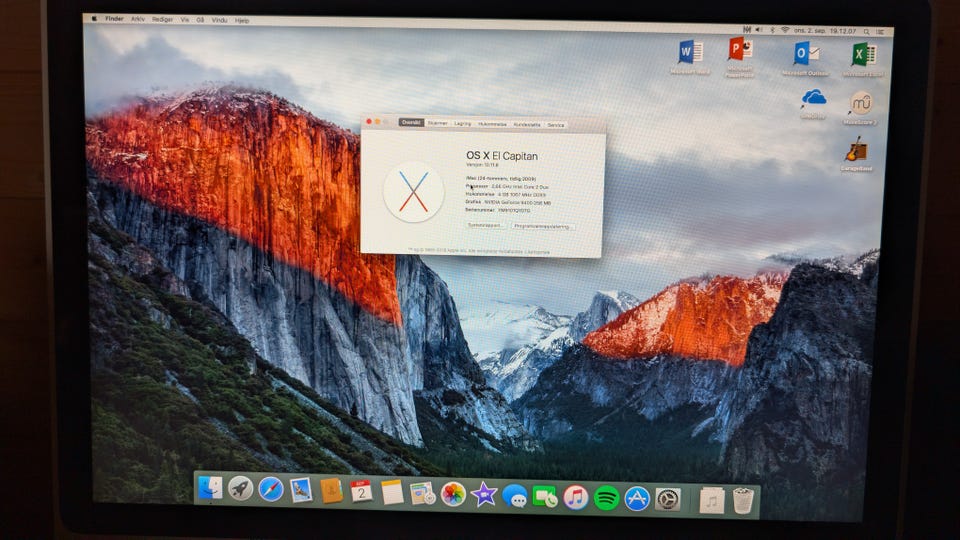960x540 pixels.
Task: Open System Preferences gear in dock
Action: tap(667, 500)
